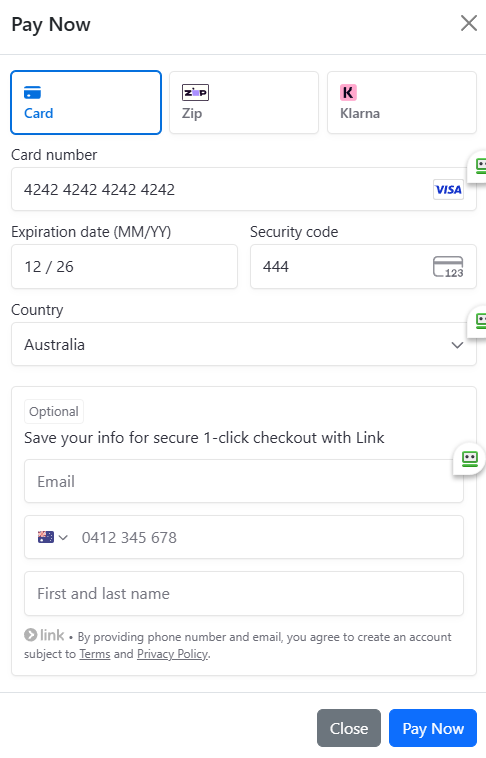
Task: Click the Klarna pink K logo
Action: [348, 92]
